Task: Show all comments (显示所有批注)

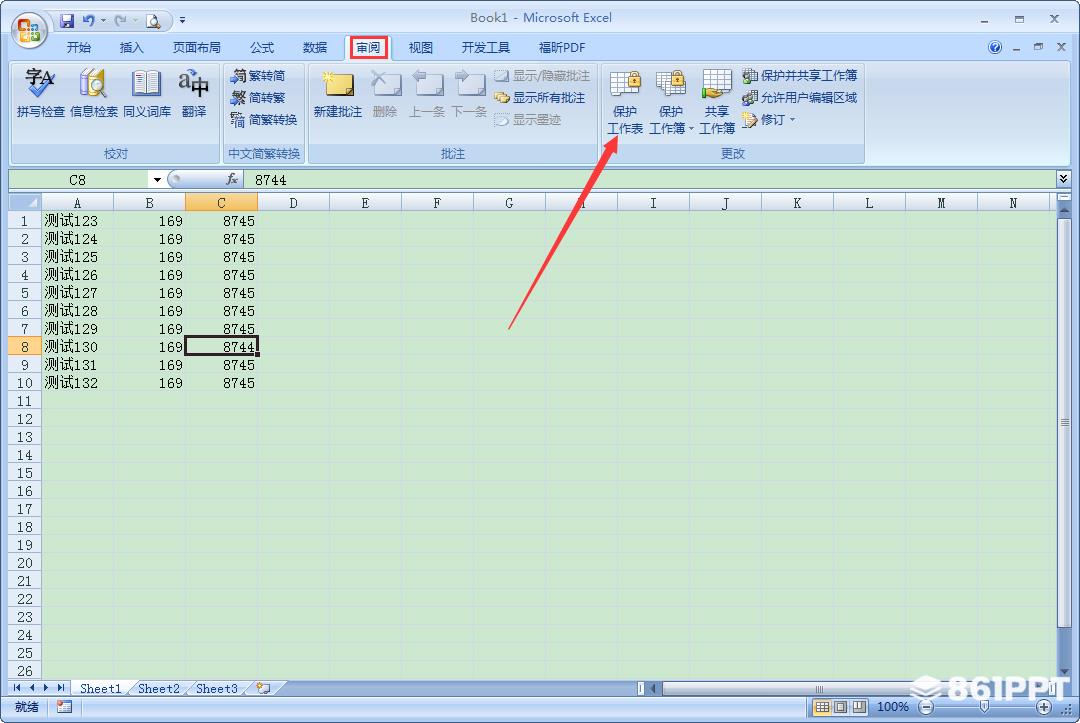Action: [540, 98]
